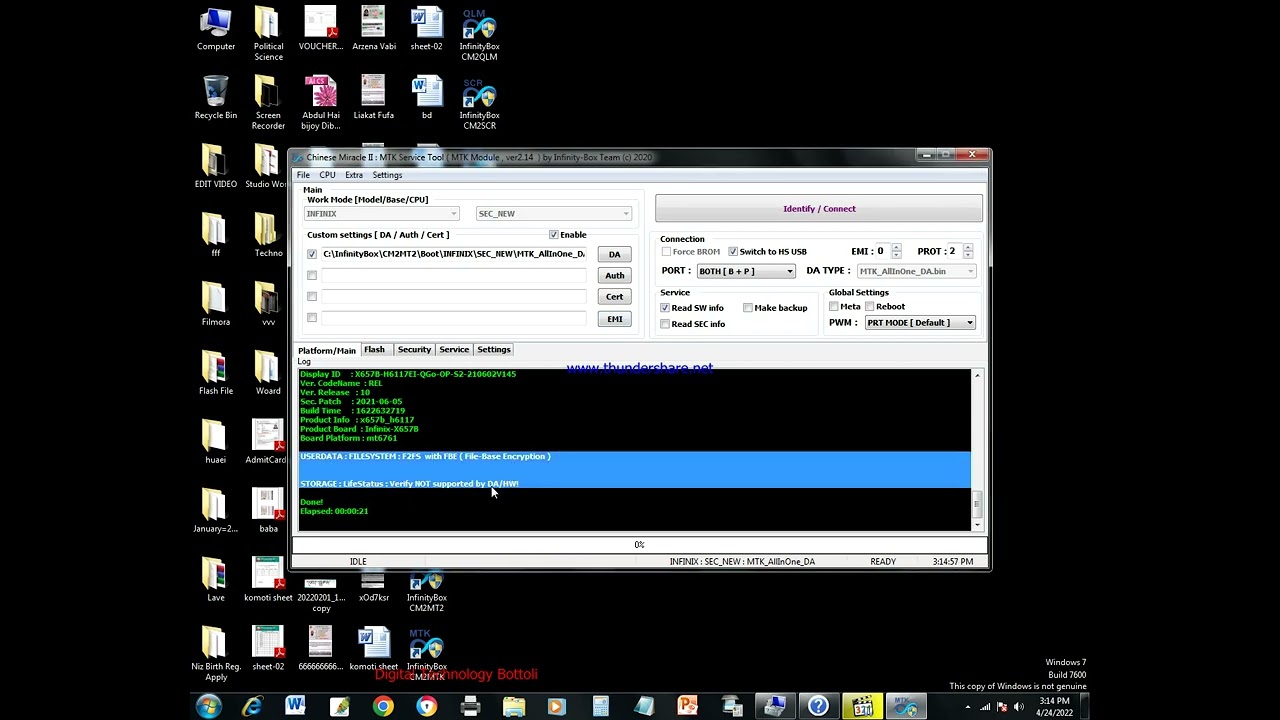Adjust the PROT value spinner

point(967,251)
